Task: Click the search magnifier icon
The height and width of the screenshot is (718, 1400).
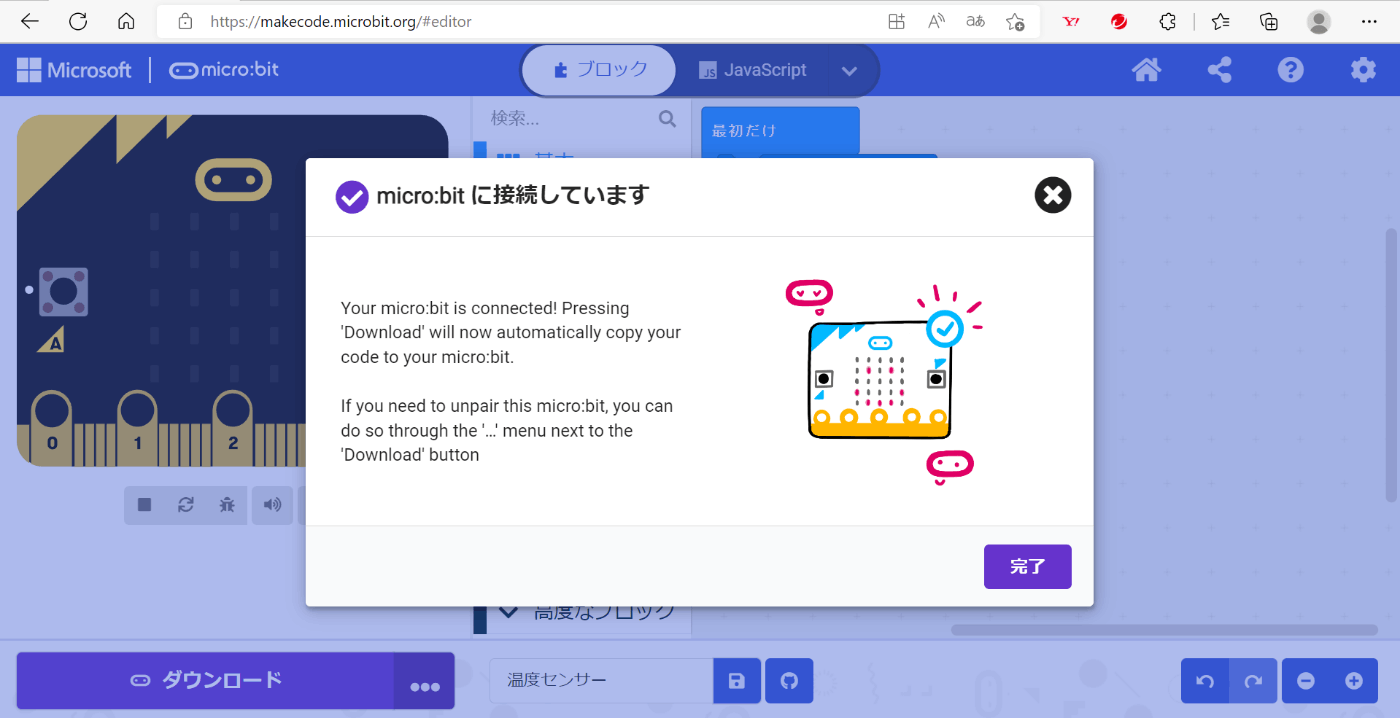Action: point(667,119)
